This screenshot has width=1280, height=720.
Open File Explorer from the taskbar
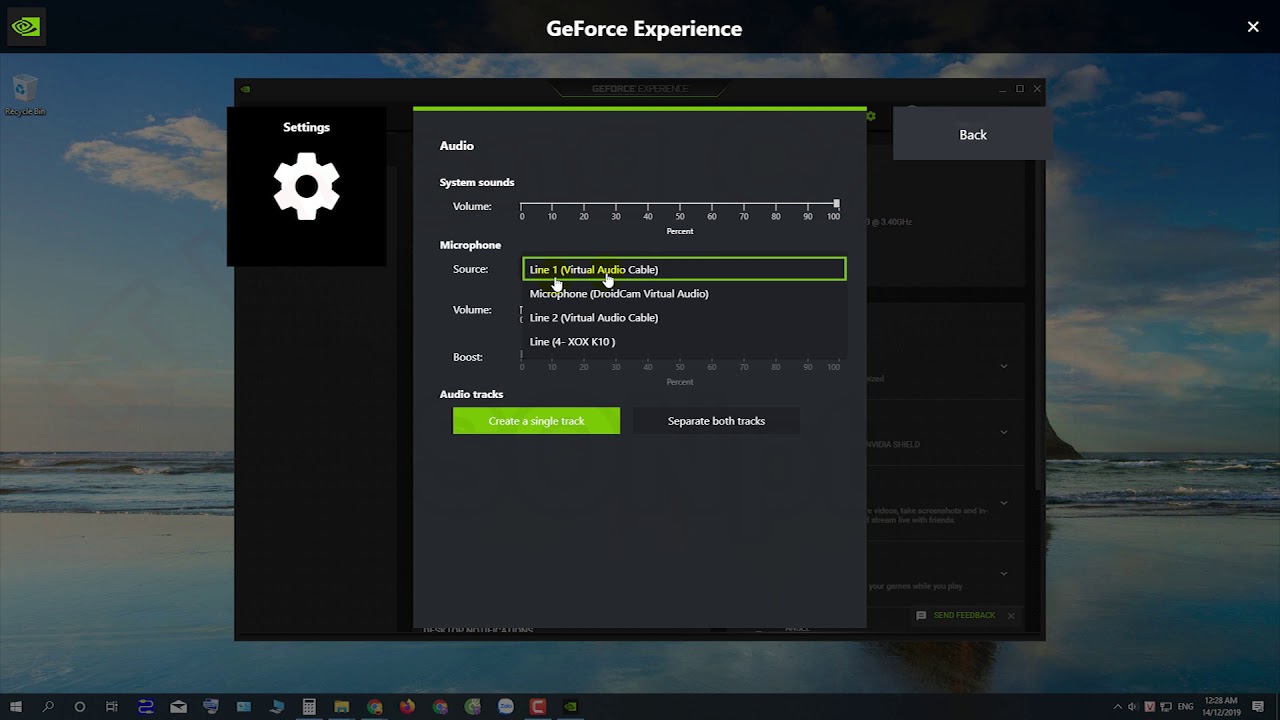(341, 707)
